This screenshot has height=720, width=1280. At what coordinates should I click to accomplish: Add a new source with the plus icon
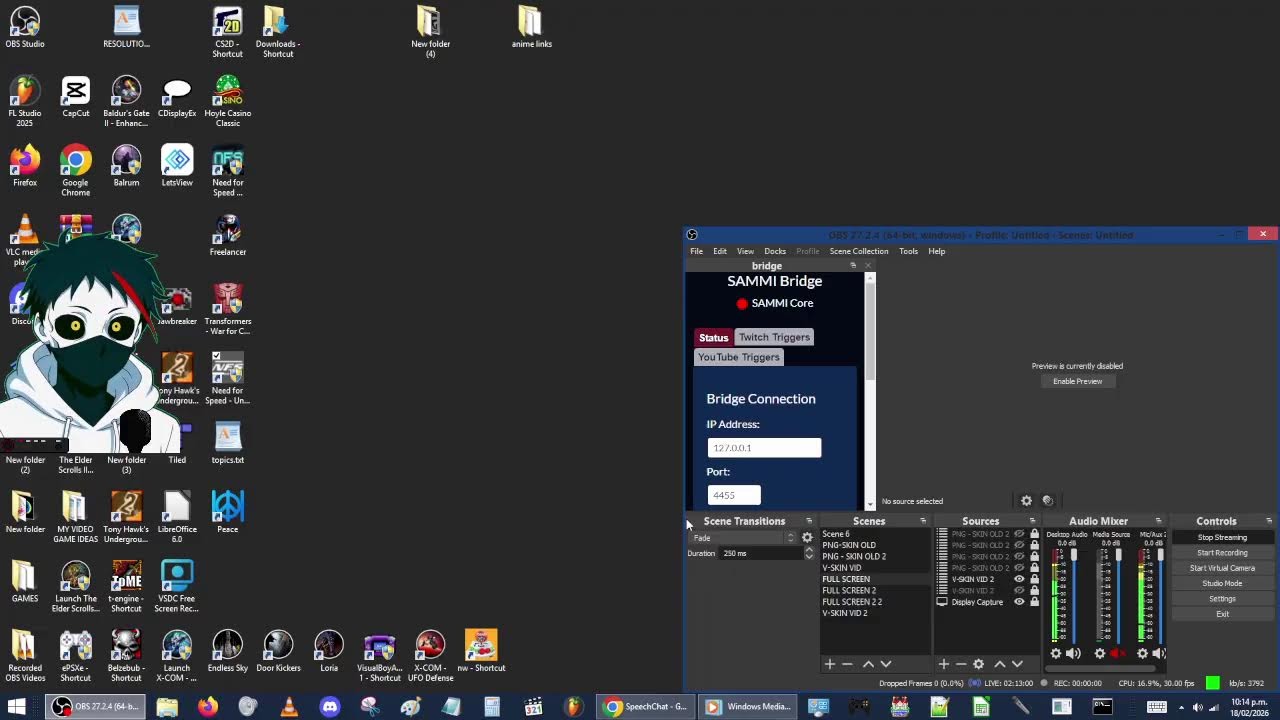pyautogui.click(x=943, y=664)
